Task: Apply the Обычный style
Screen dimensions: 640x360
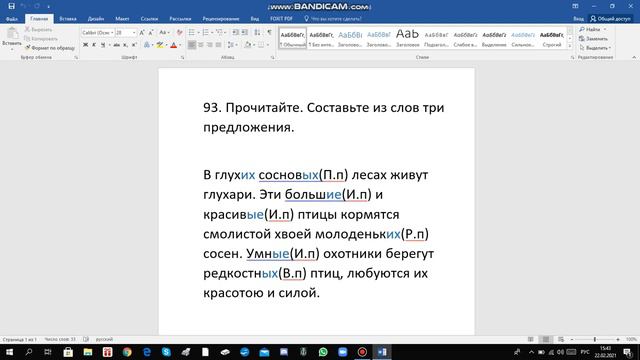Action: [293, 38]
